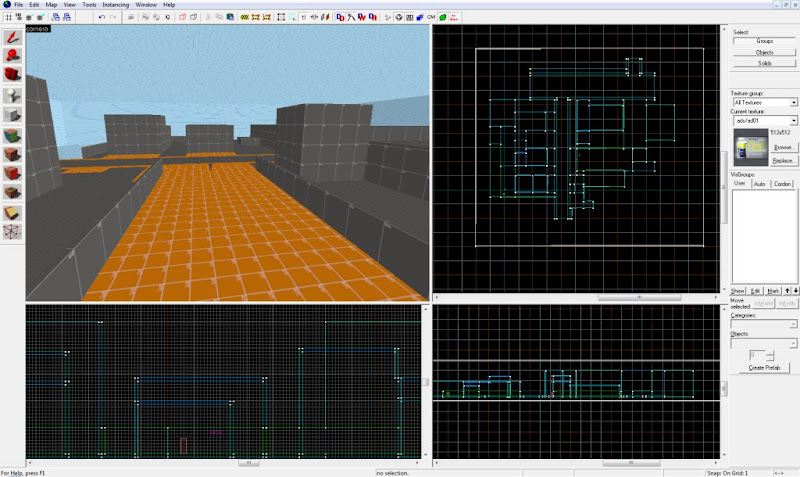Click the top view horizontal scrollbar

[x=576, y=297]
